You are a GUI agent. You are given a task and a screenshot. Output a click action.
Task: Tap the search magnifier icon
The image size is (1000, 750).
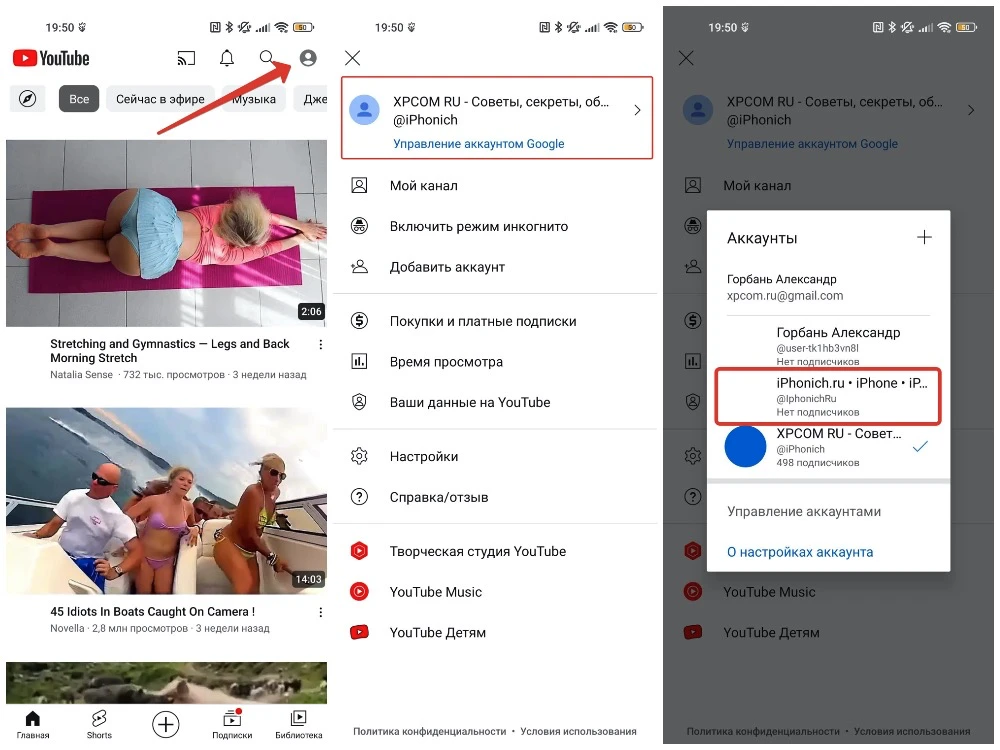(267, 58)
